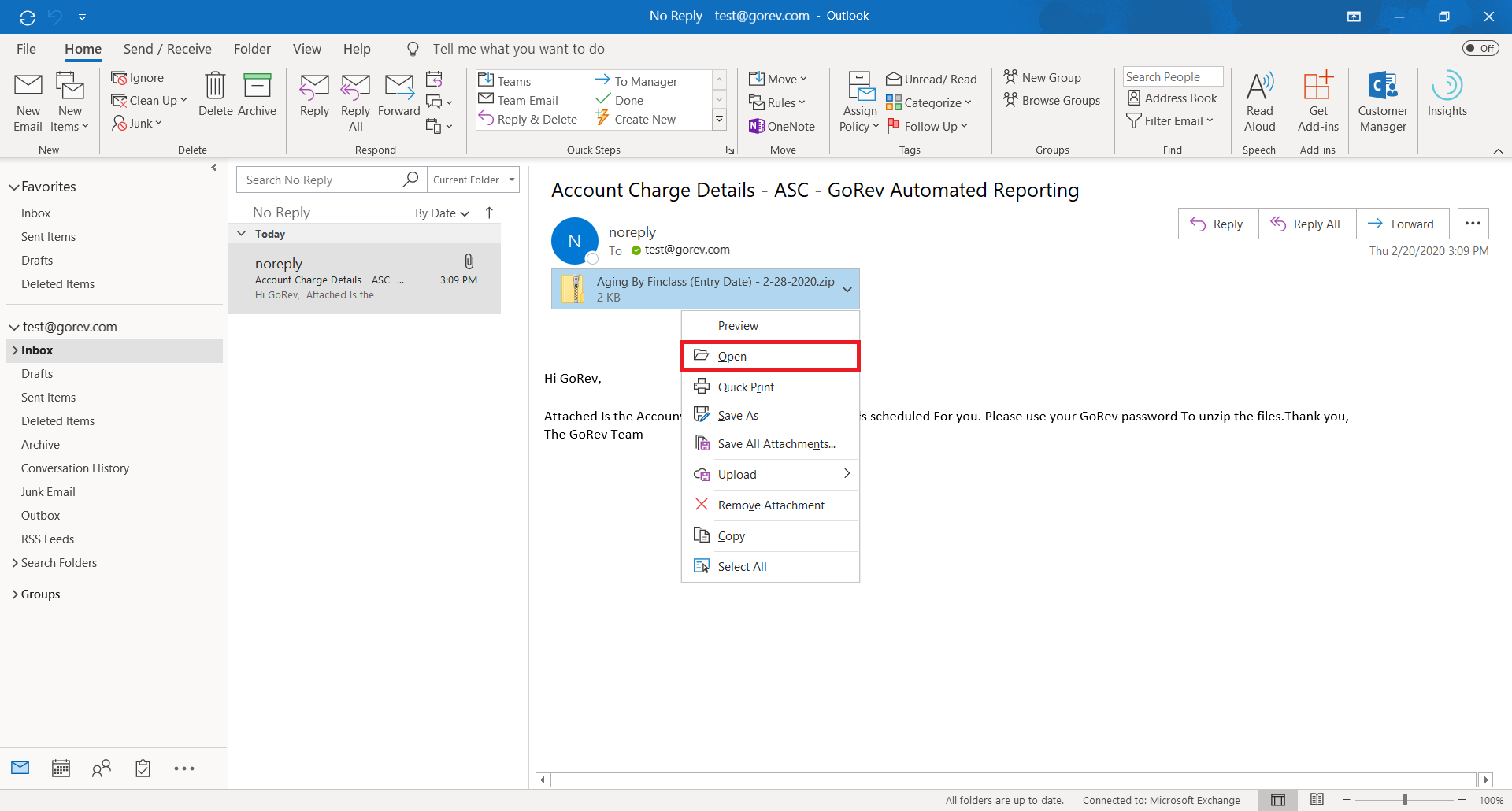Click Reply All in the ribbon
This screenshot has width=1512, height=811.
coord(355,102)
